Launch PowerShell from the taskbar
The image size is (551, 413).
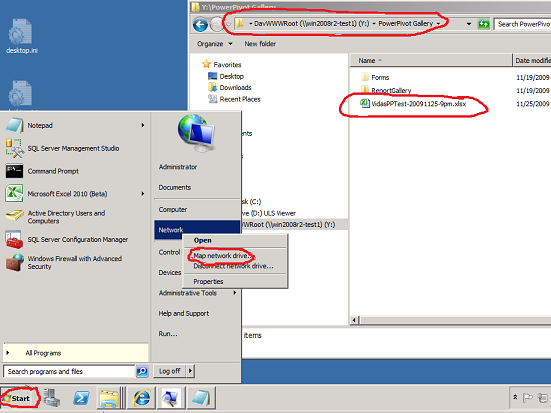(81, 398)
